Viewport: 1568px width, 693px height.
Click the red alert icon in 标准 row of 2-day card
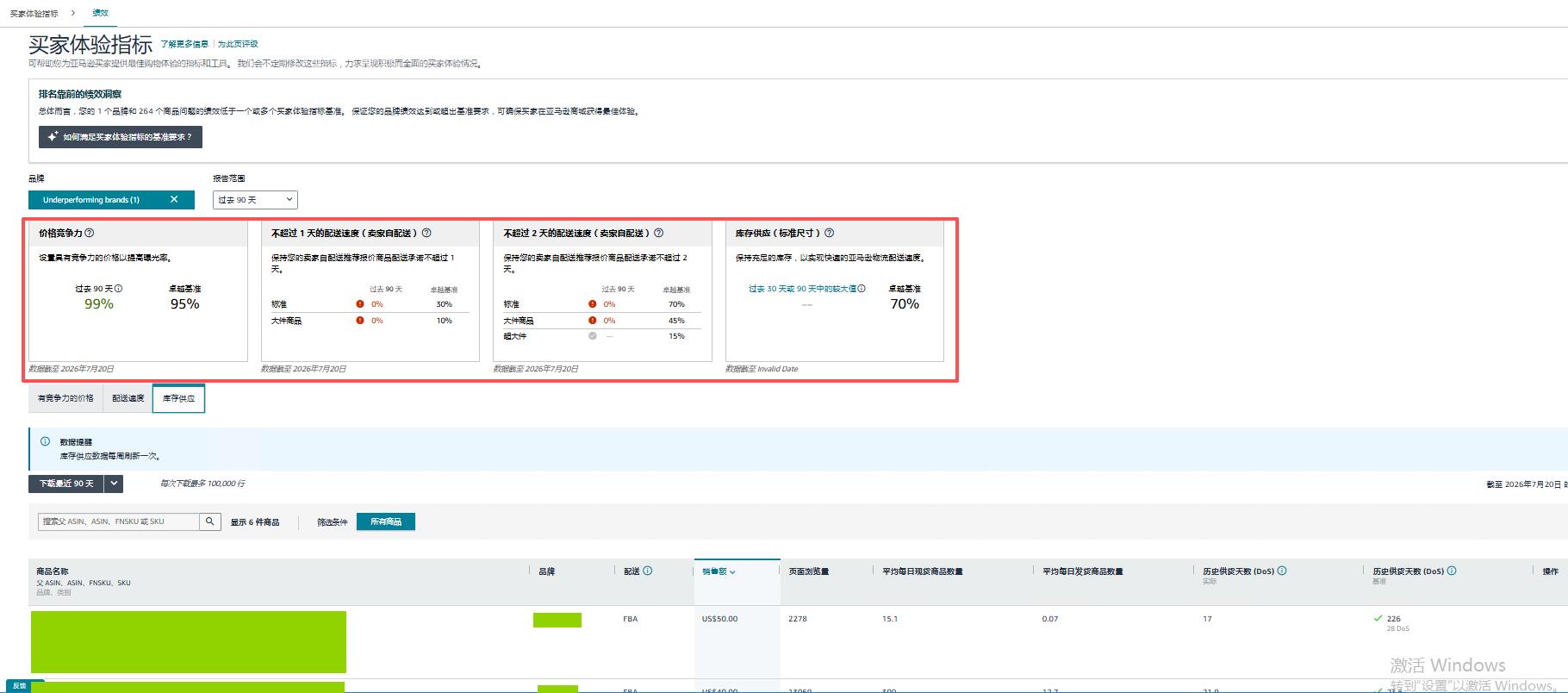[x=592, y=304]
